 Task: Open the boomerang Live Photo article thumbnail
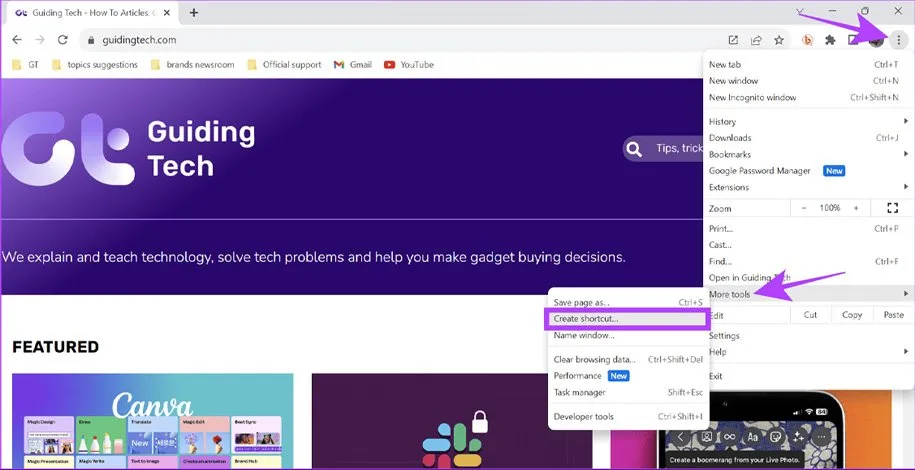coord(752,429)
